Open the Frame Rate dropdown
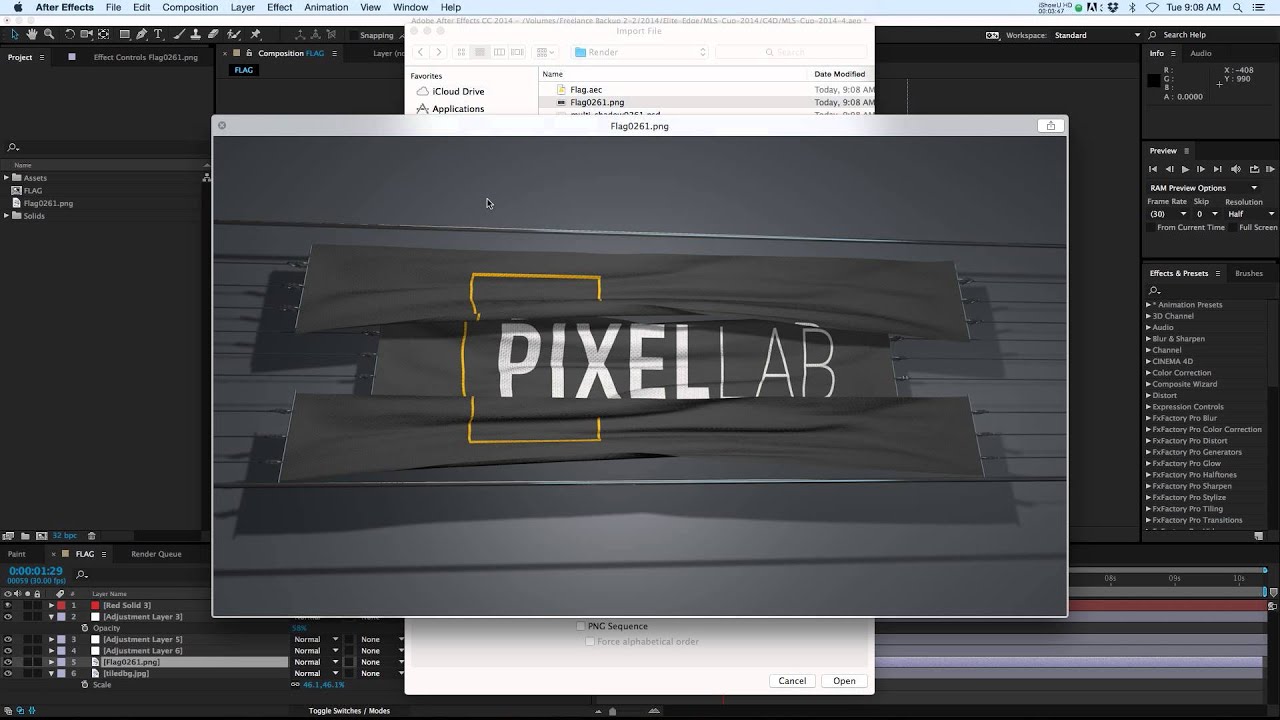The image size is (1280, 720). coord(1168,214)
